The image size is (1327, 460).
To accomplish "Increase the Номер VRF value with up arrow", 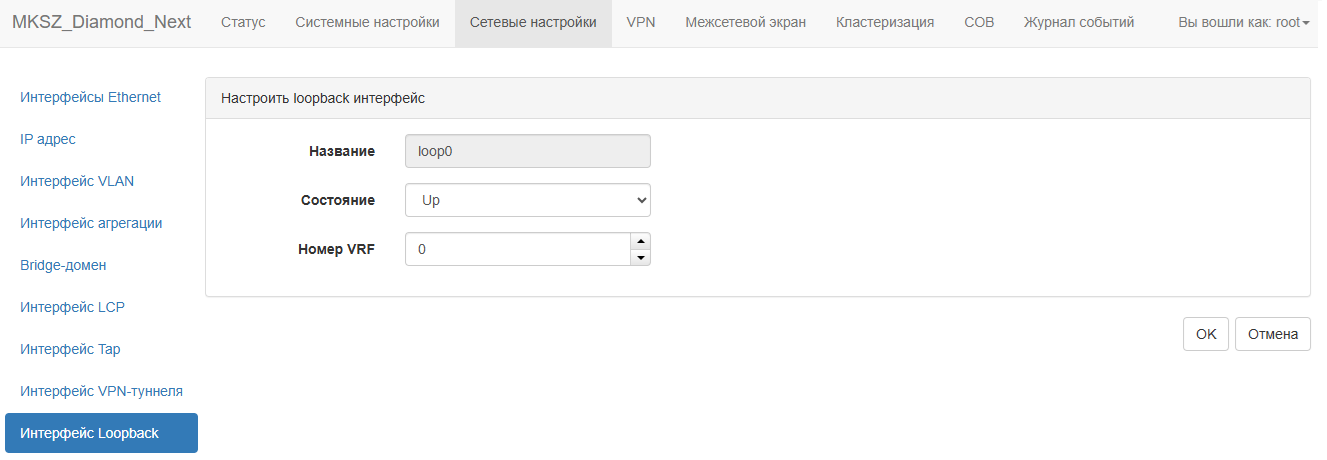I will (x=640, y=241).
